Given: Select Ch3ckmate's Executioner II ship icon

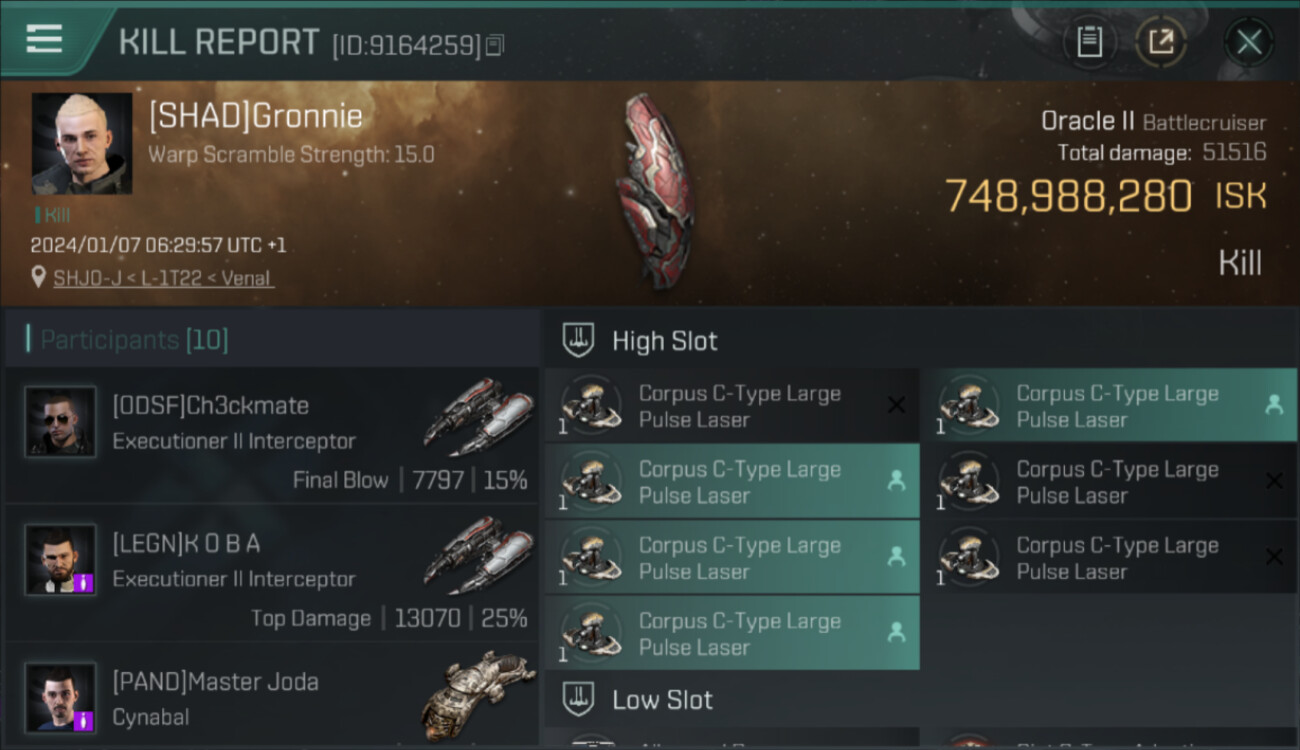Looking at the screenshot, I should click(478, 416).
